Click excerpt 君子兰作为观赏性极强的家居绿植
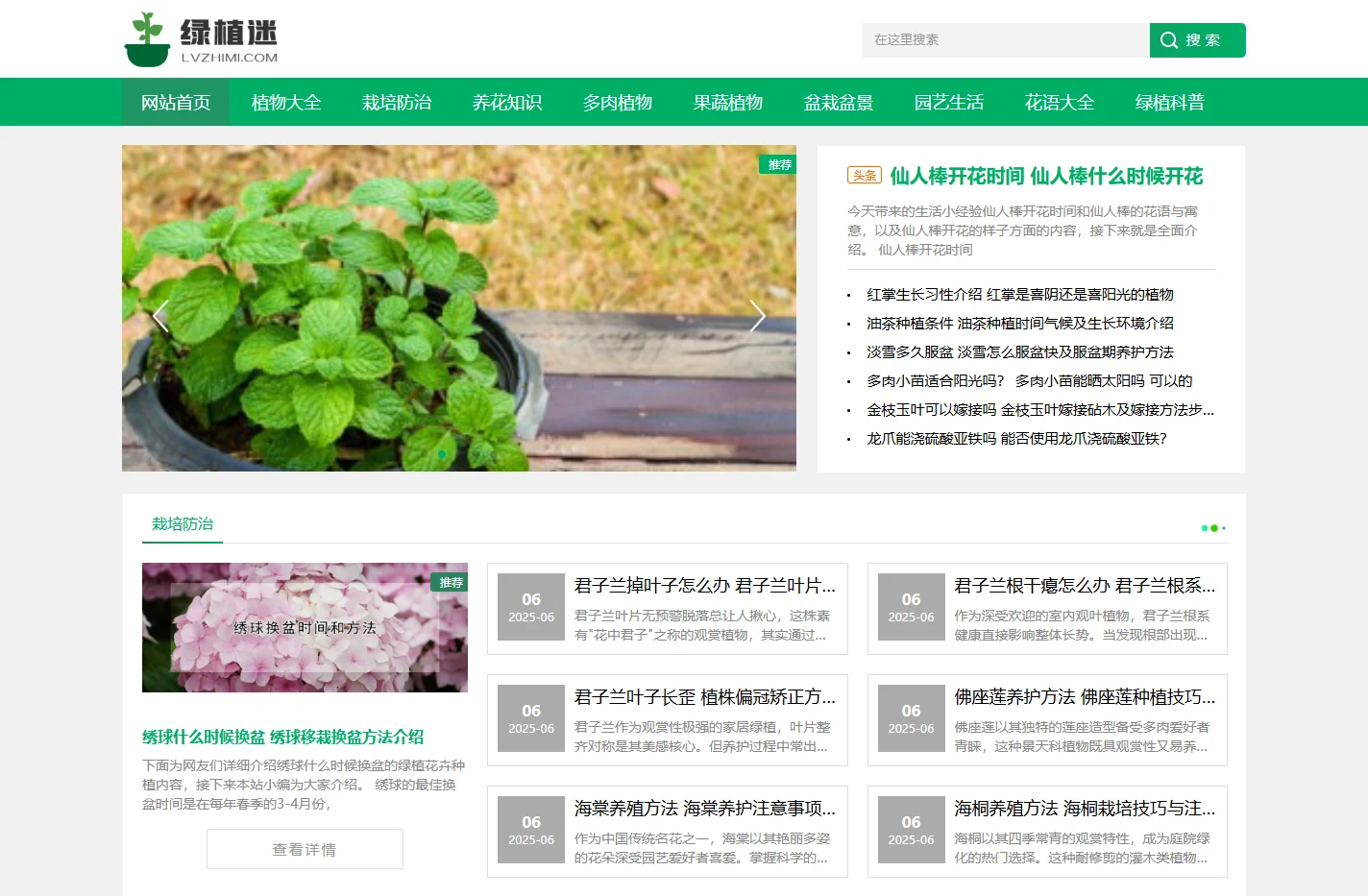Screen dimensions: 1368x896 click(x=702, y=737)
